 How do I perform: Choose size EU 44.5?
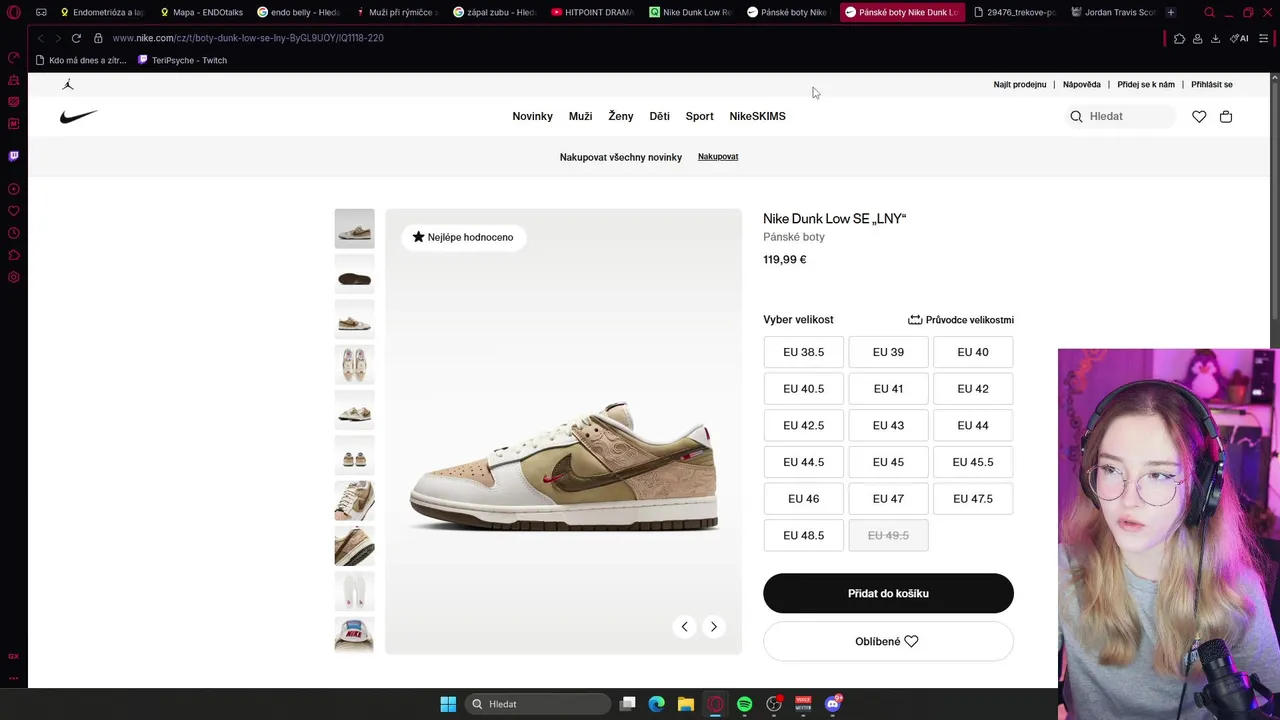pyautogui.click(x=804, y=462)
